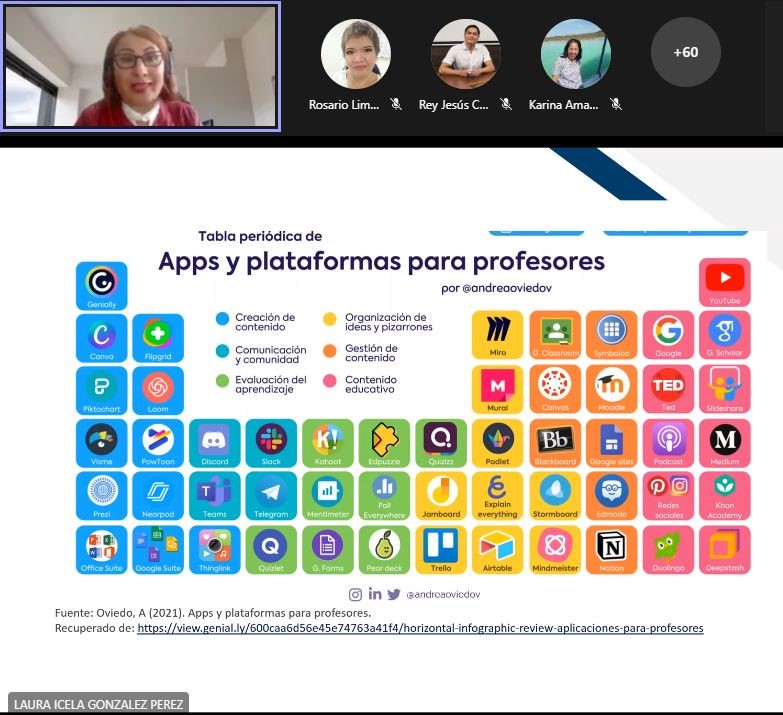This screenshot has height=715, width=783.
Task: Open the PowToon tile
Action: [158, 443]
